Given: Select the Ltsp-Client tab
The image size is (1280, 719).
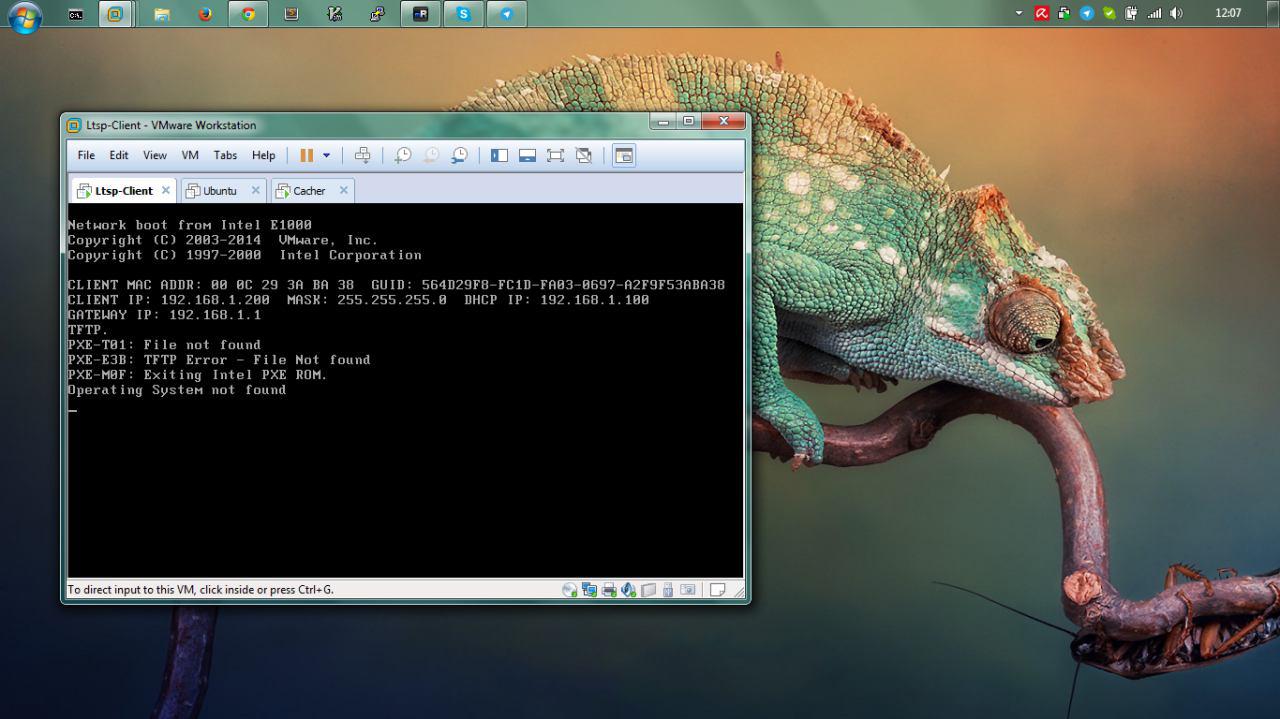Looking at the screenshot, I should pos(123,190).
